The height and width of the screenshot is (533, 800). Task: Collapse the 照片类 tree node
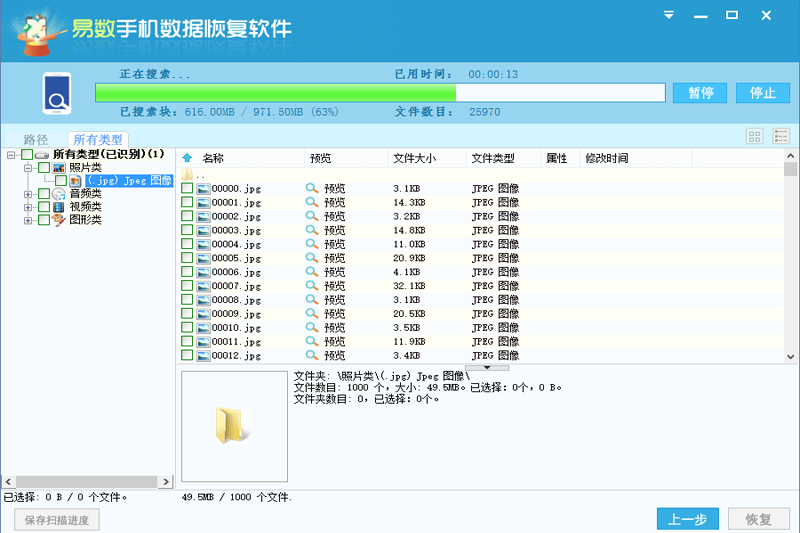point(29,168)
